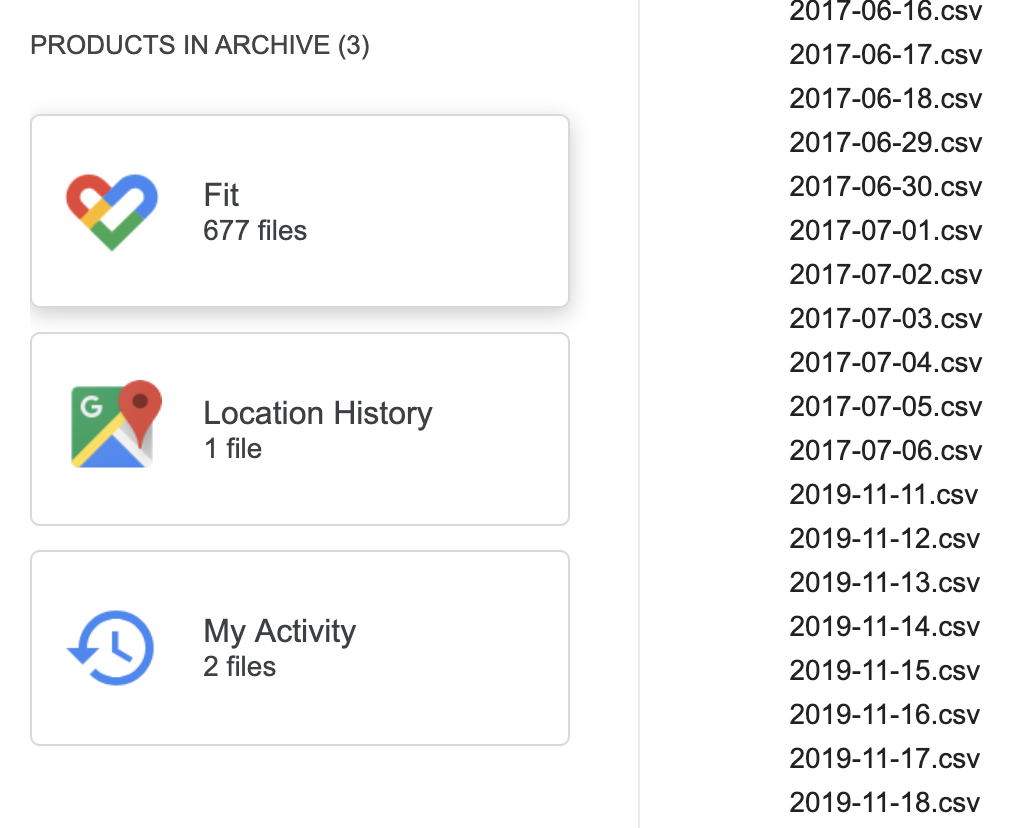
Task: Click the Google Fit heart icon
Action: click(110, 209)
